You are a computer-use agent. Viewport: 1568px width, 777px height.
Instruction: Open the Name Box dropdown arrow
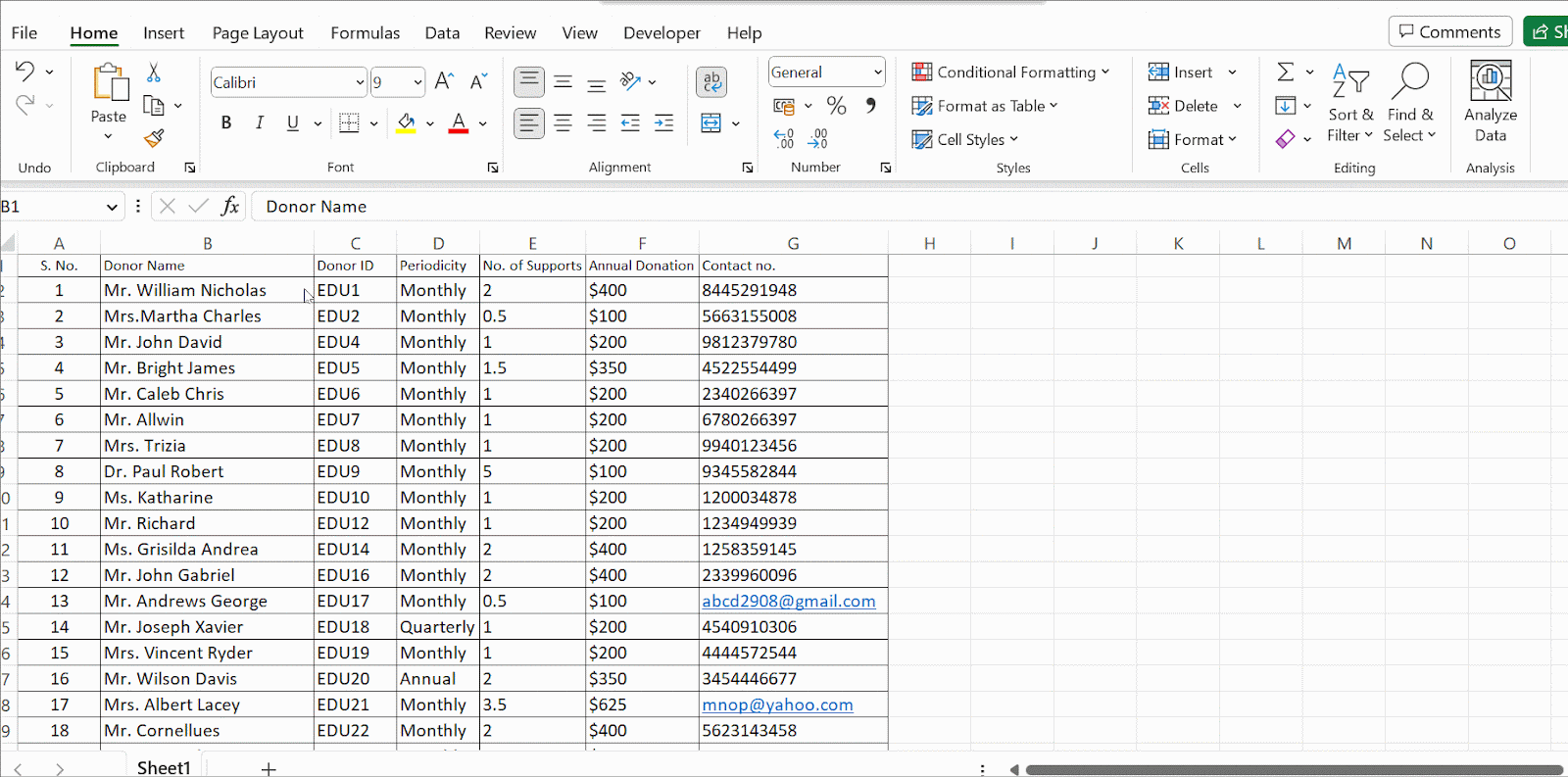112,206
